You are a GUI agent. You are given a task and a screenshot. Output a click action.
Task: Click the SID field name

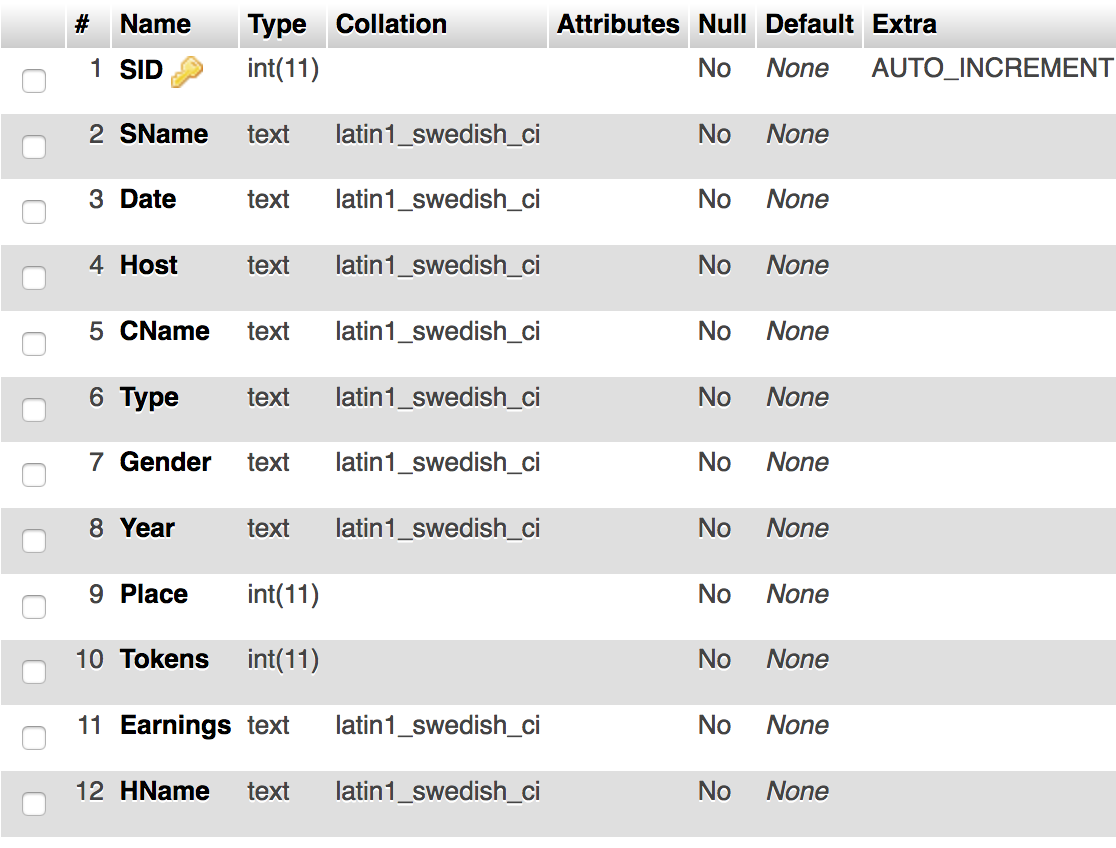(x=141, y=70)
